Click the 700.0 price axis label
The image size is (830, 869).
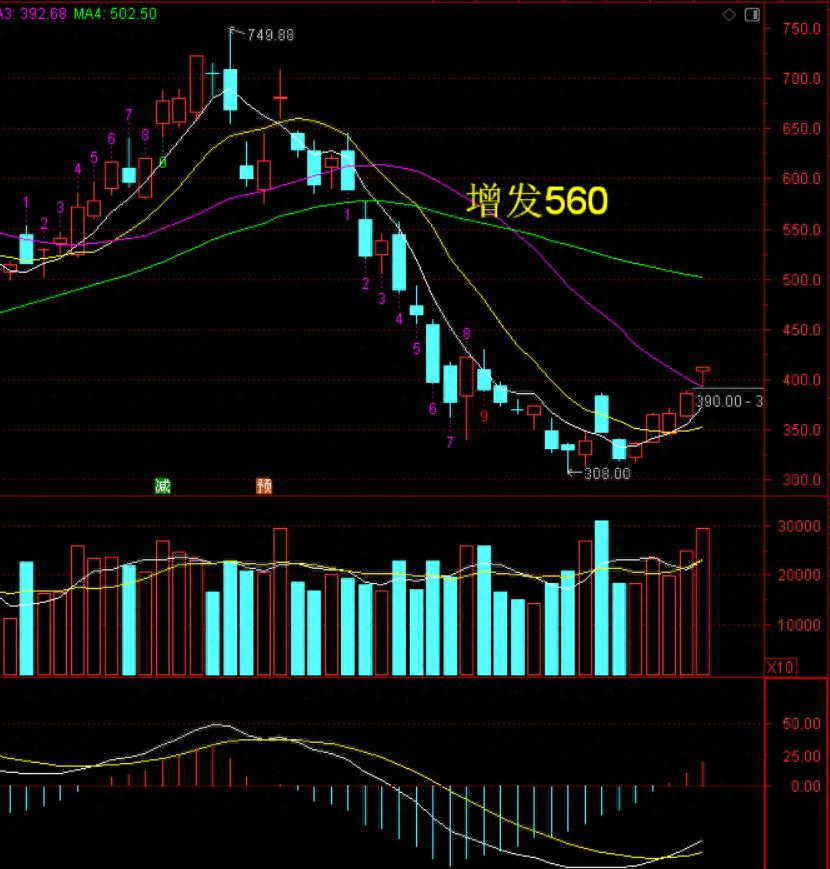pos(801,78)
